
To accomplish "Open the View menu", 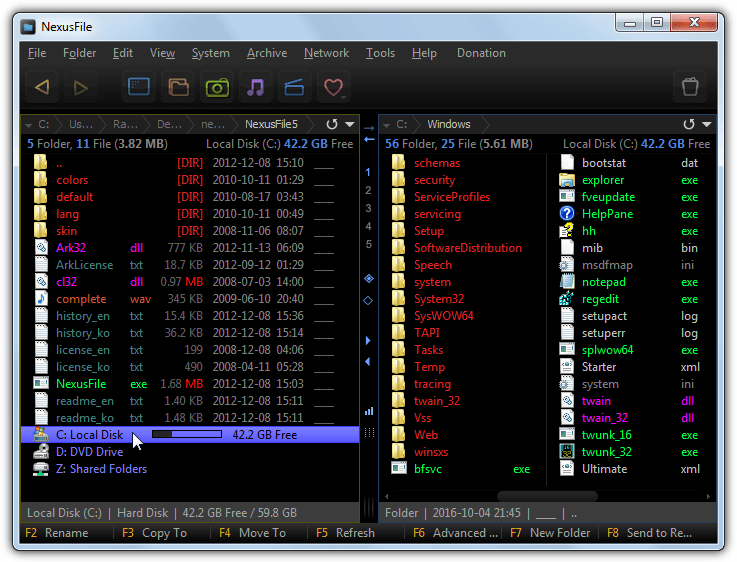I will (162, 53).
